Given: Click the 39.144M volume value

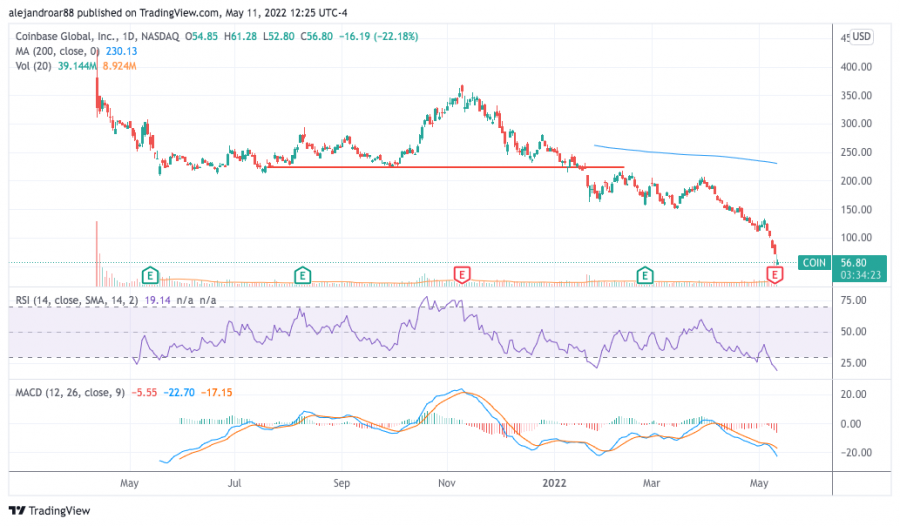Looking at the screenshot, I should coord(77,66).
